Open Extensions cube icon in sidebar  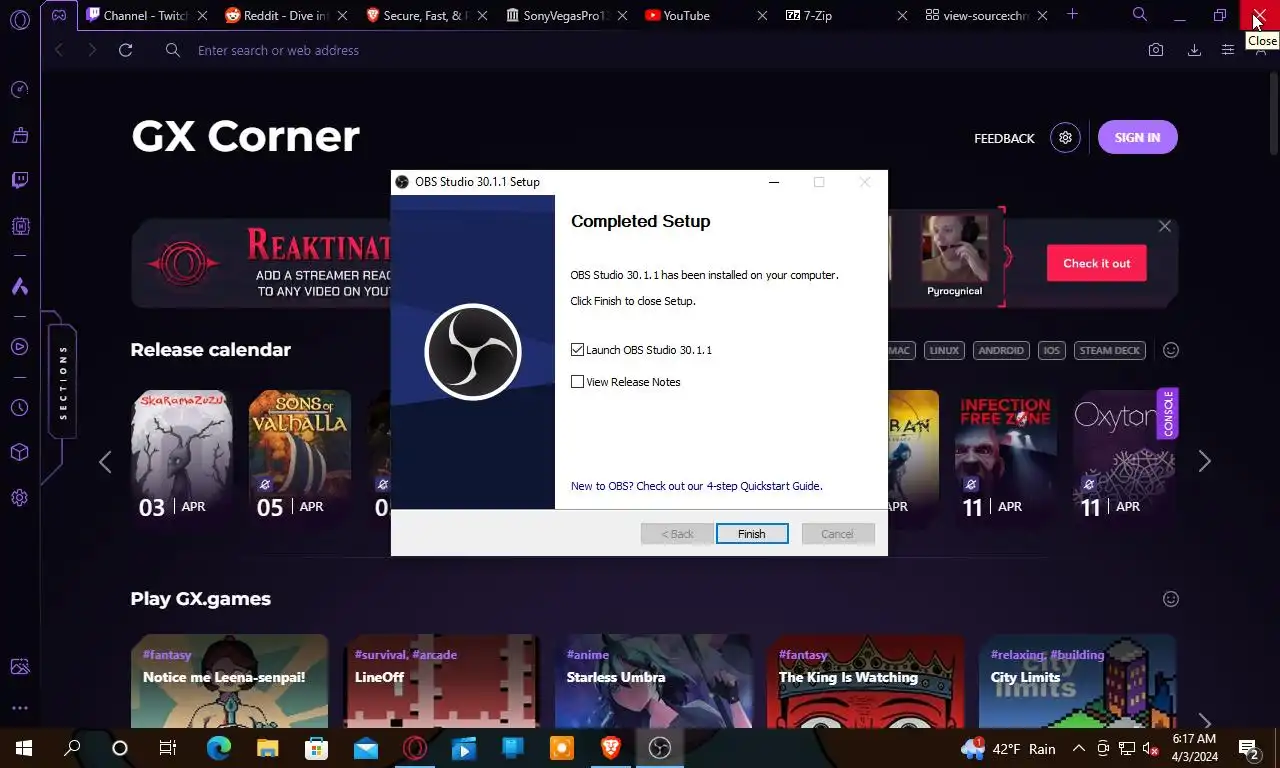click(x=19, y=452)
